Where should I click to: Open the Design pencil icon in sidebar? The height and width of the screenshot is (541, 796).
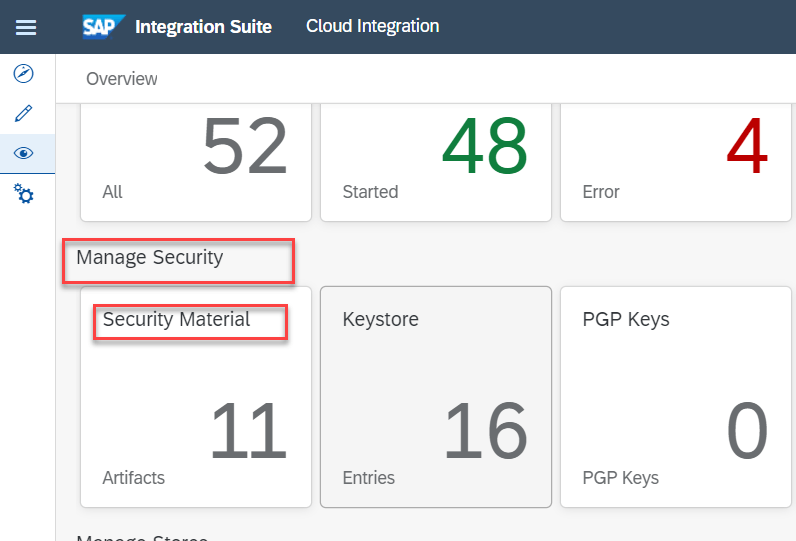(24, 113)
